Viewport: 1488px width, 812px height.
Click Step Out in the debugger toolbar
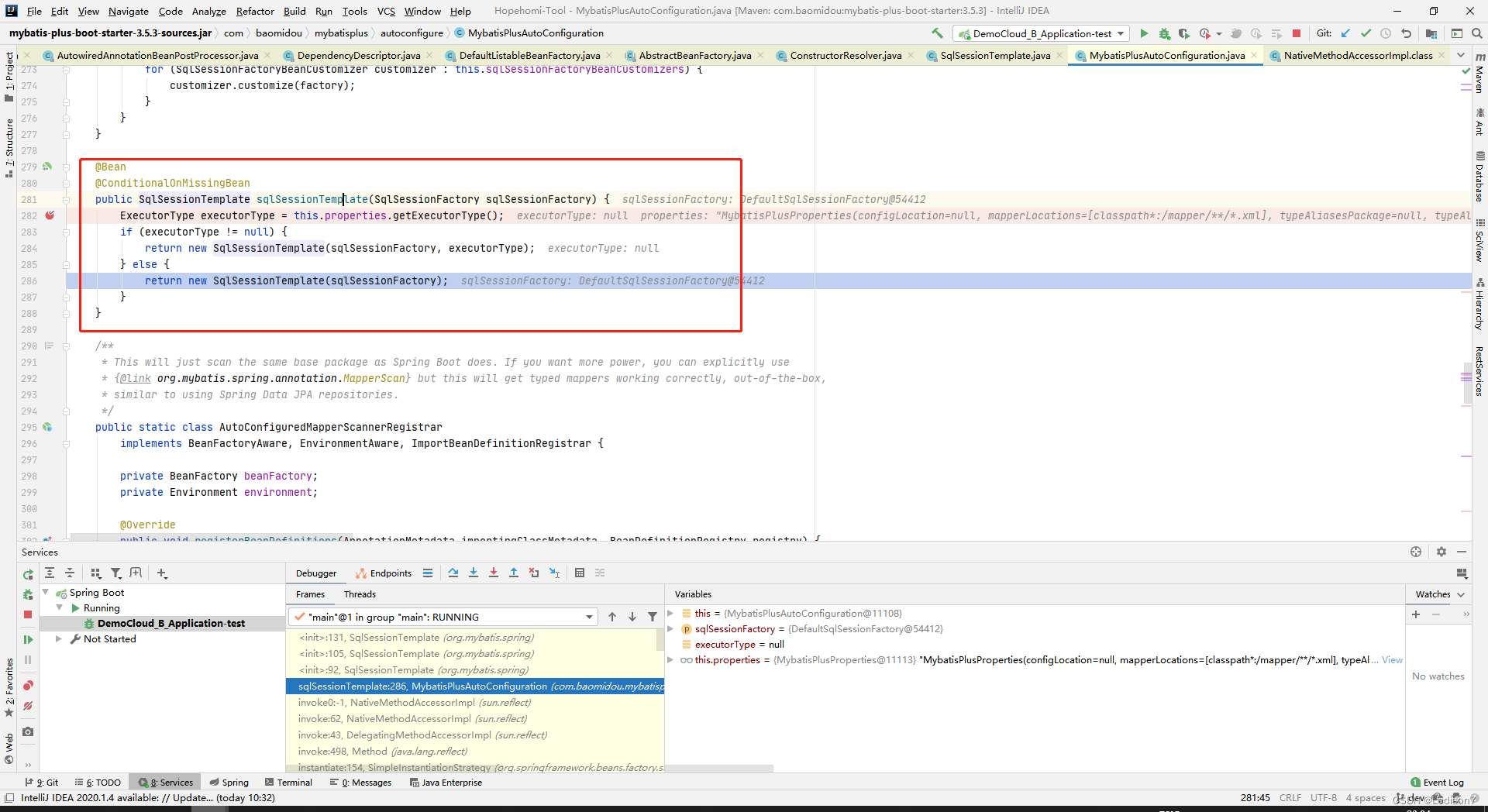(514, 573)
